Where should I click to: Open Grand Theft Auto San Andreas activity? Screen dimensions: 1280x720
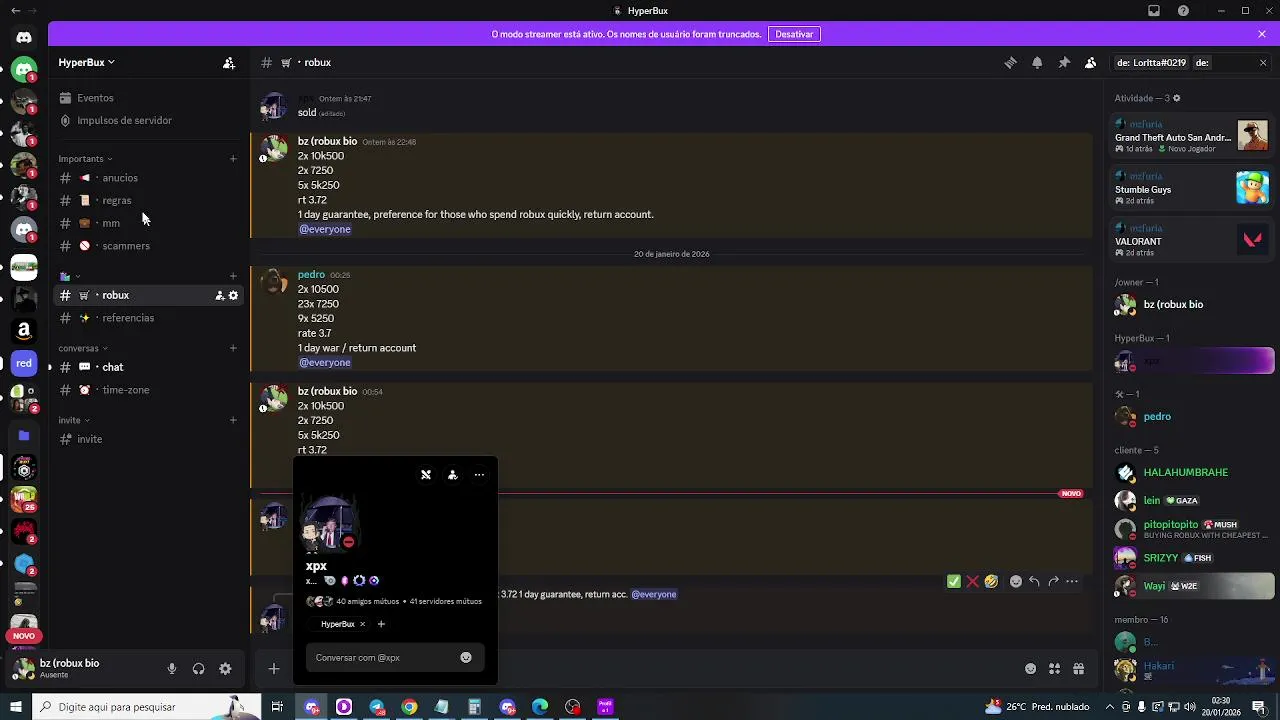[1193, 135]
